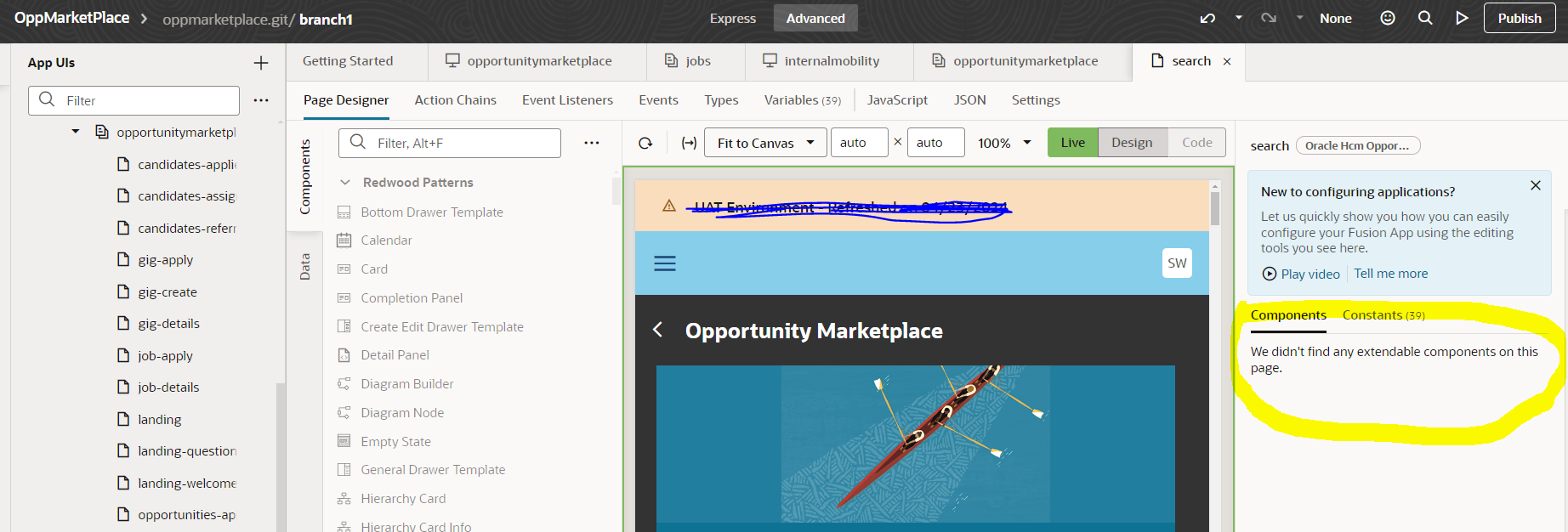Click the None status in header

(x=1335, y=18)
